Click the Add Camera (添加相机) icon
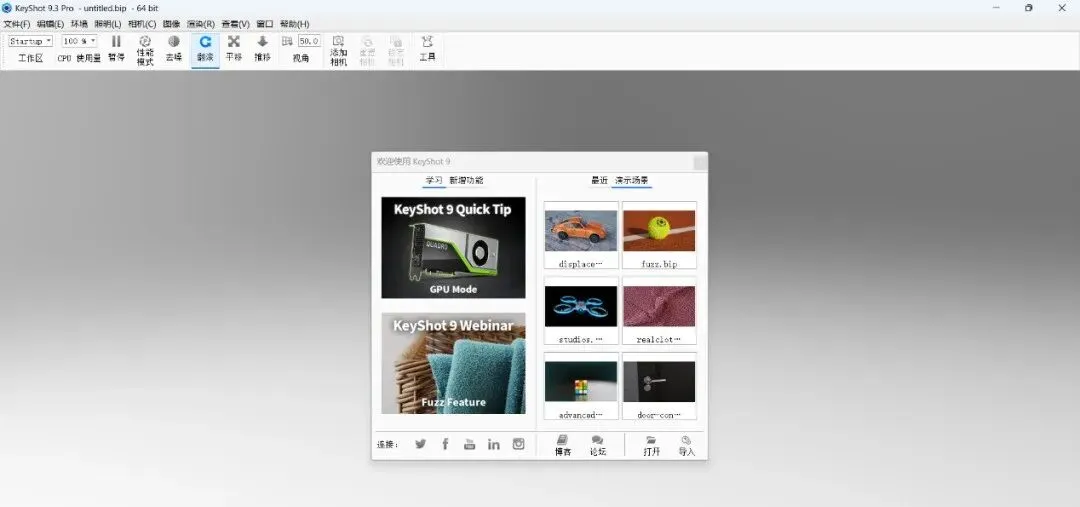 click(x=338, y=41)
